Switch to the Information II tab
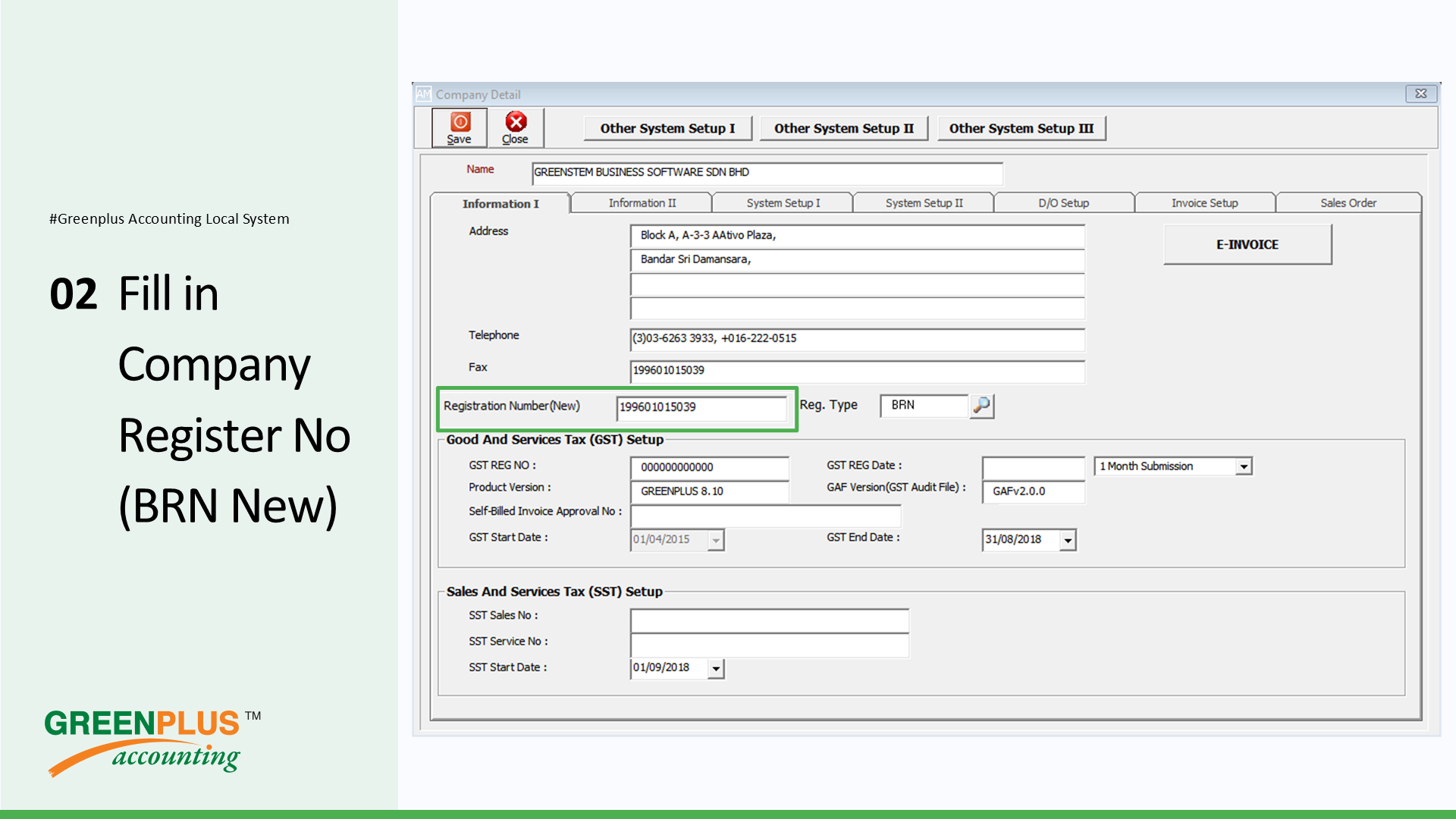Screen dimensions: 1456x819 [642, 202]
